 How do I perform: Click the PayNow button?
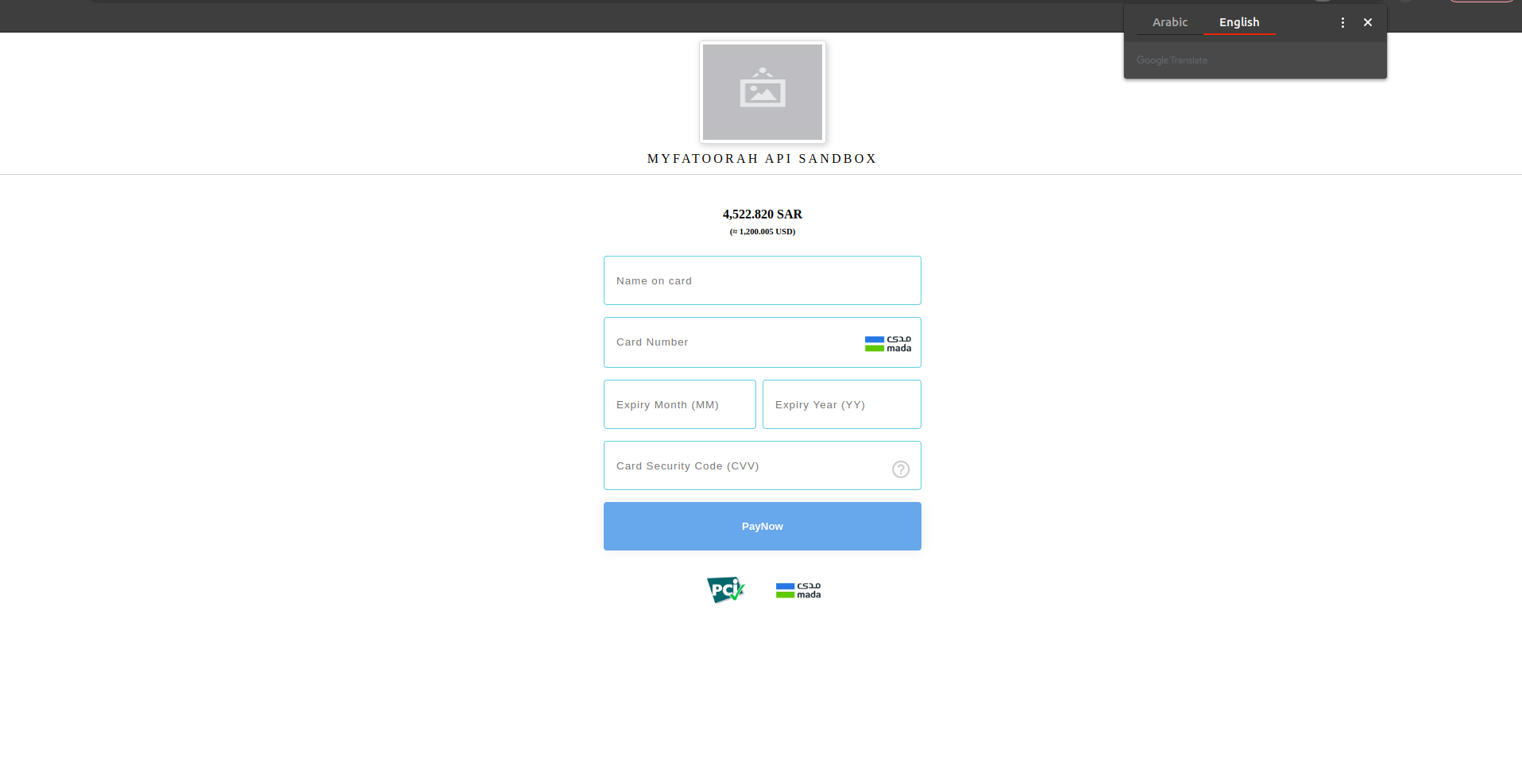point(763,526)
